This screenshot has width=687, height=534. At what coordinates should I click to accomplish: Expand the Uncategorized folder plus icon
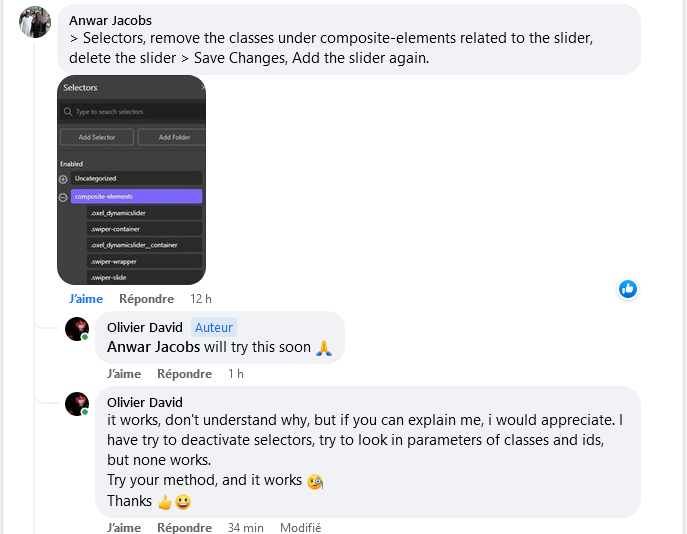[63, 179]
